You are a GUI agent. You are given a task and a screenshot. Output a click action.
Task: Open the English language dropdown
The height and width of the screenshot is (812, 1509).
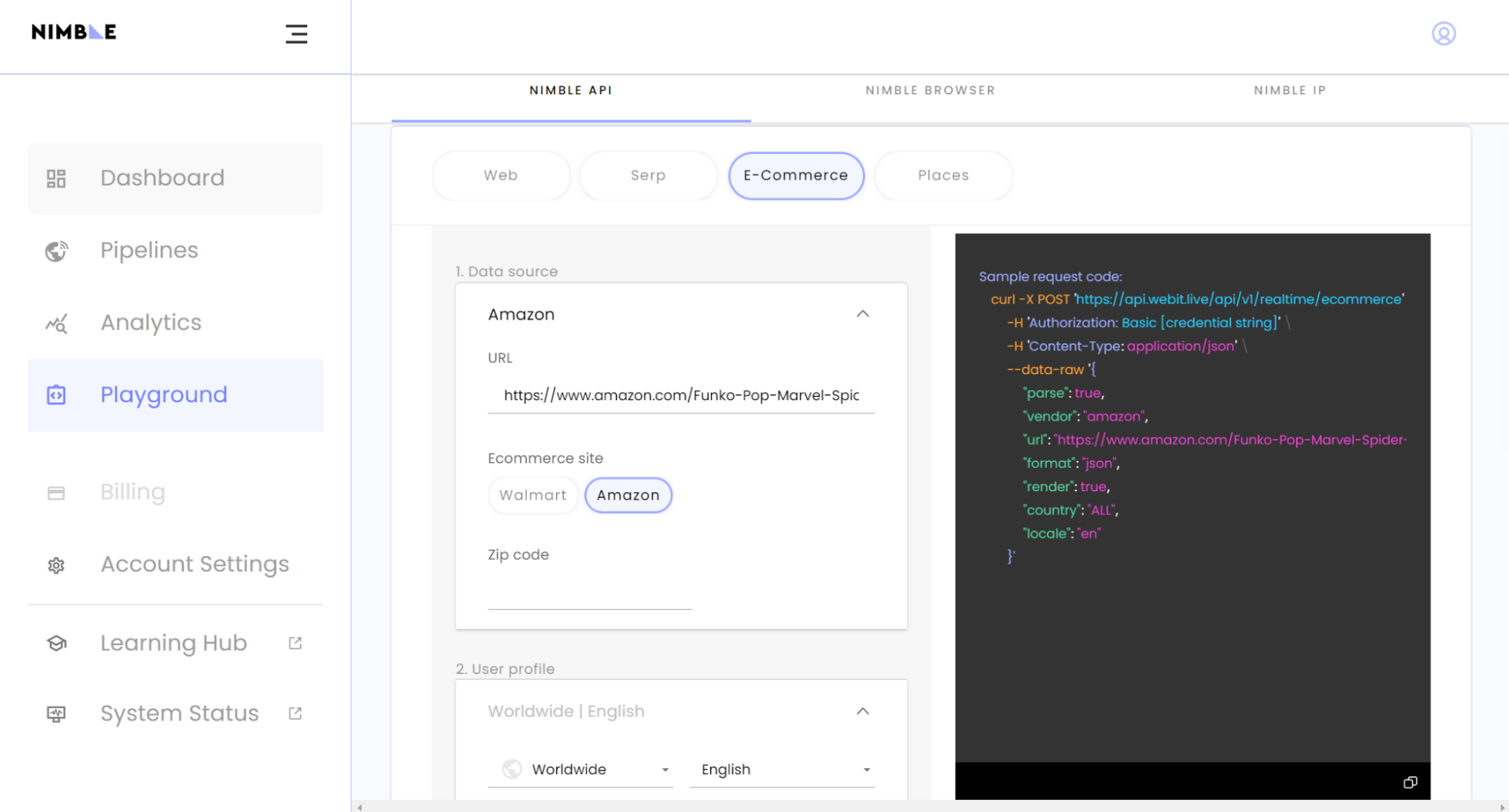tap(782, 769)
